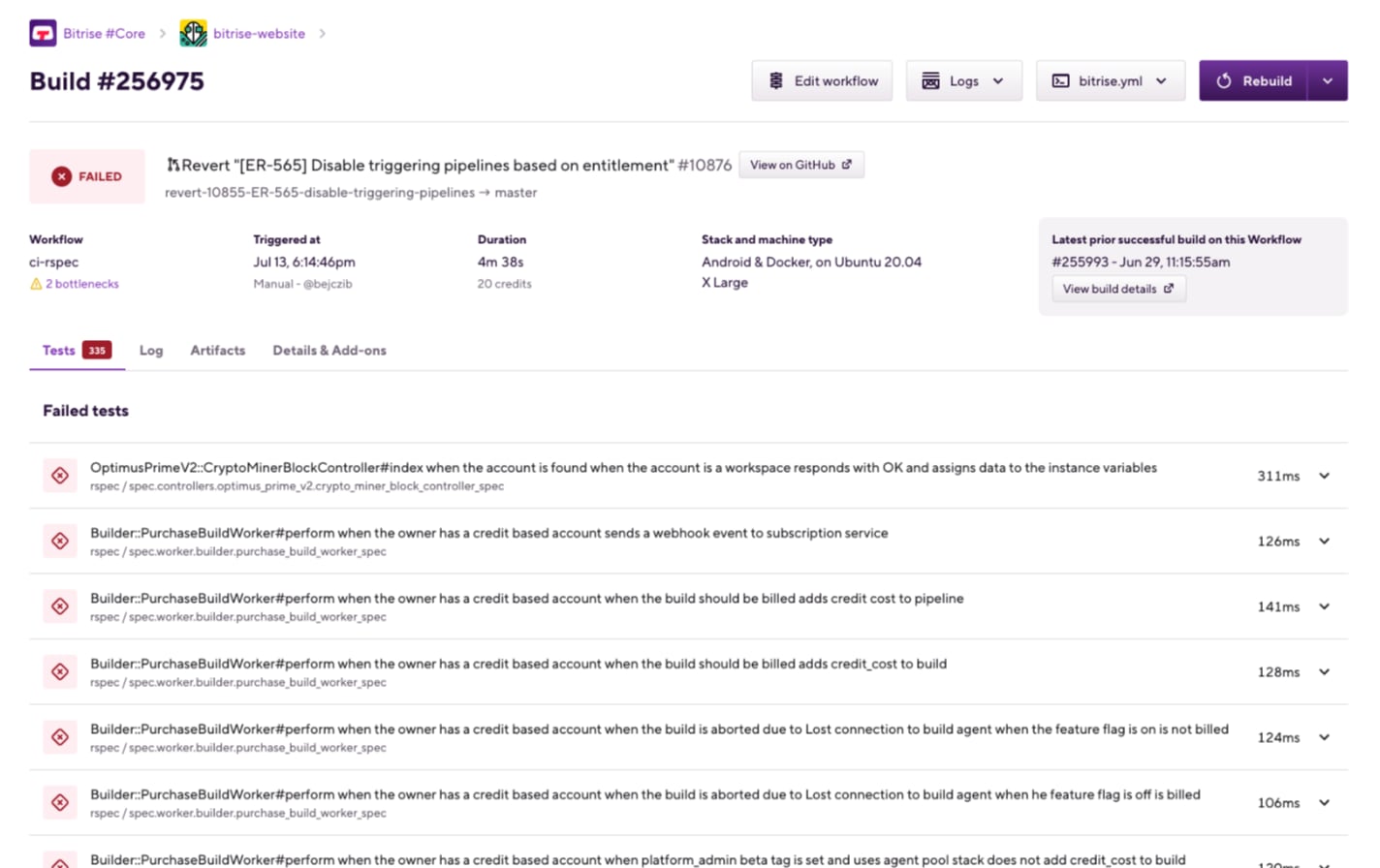Click the red X icon in FAILED badge

[x=61, y=176]
